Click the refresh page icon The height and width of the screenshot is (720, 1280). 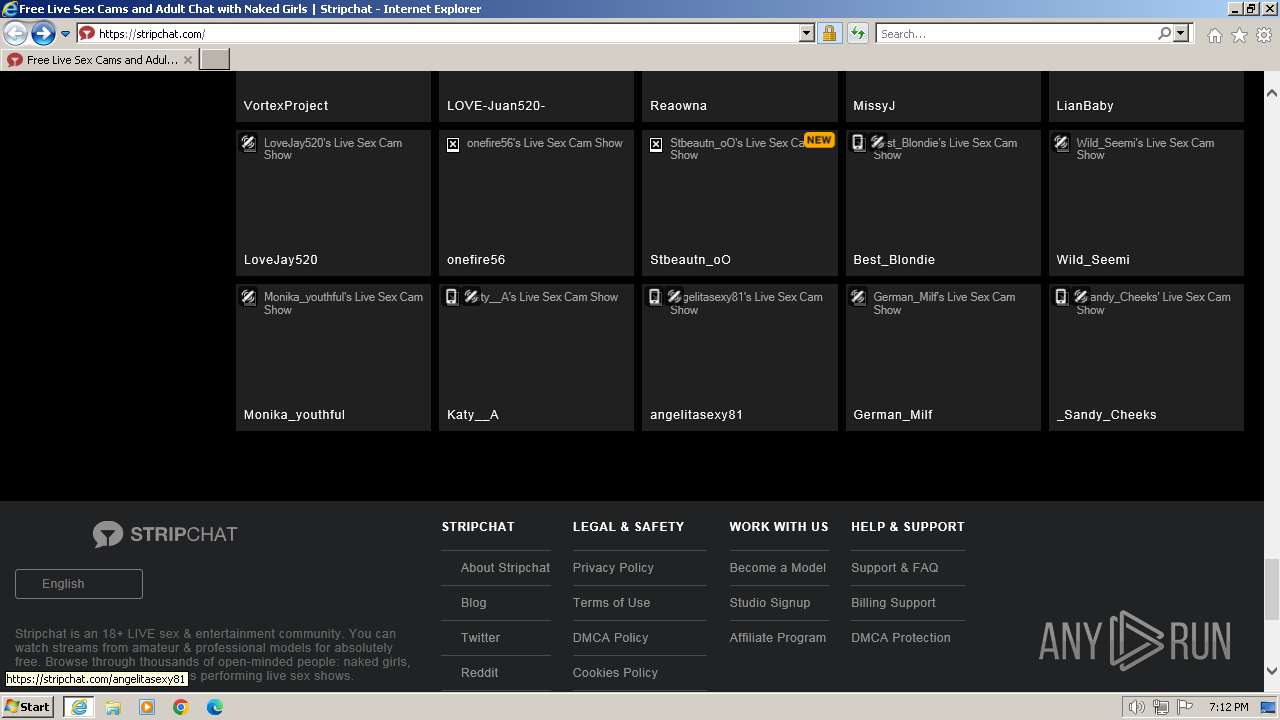point(857,33)
